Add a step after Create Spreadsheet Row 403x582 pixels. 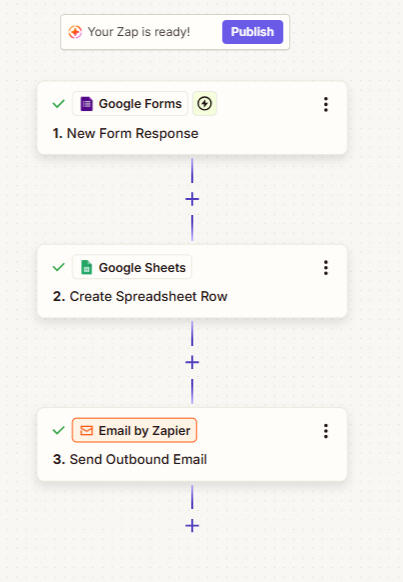[x=192, y=363]
